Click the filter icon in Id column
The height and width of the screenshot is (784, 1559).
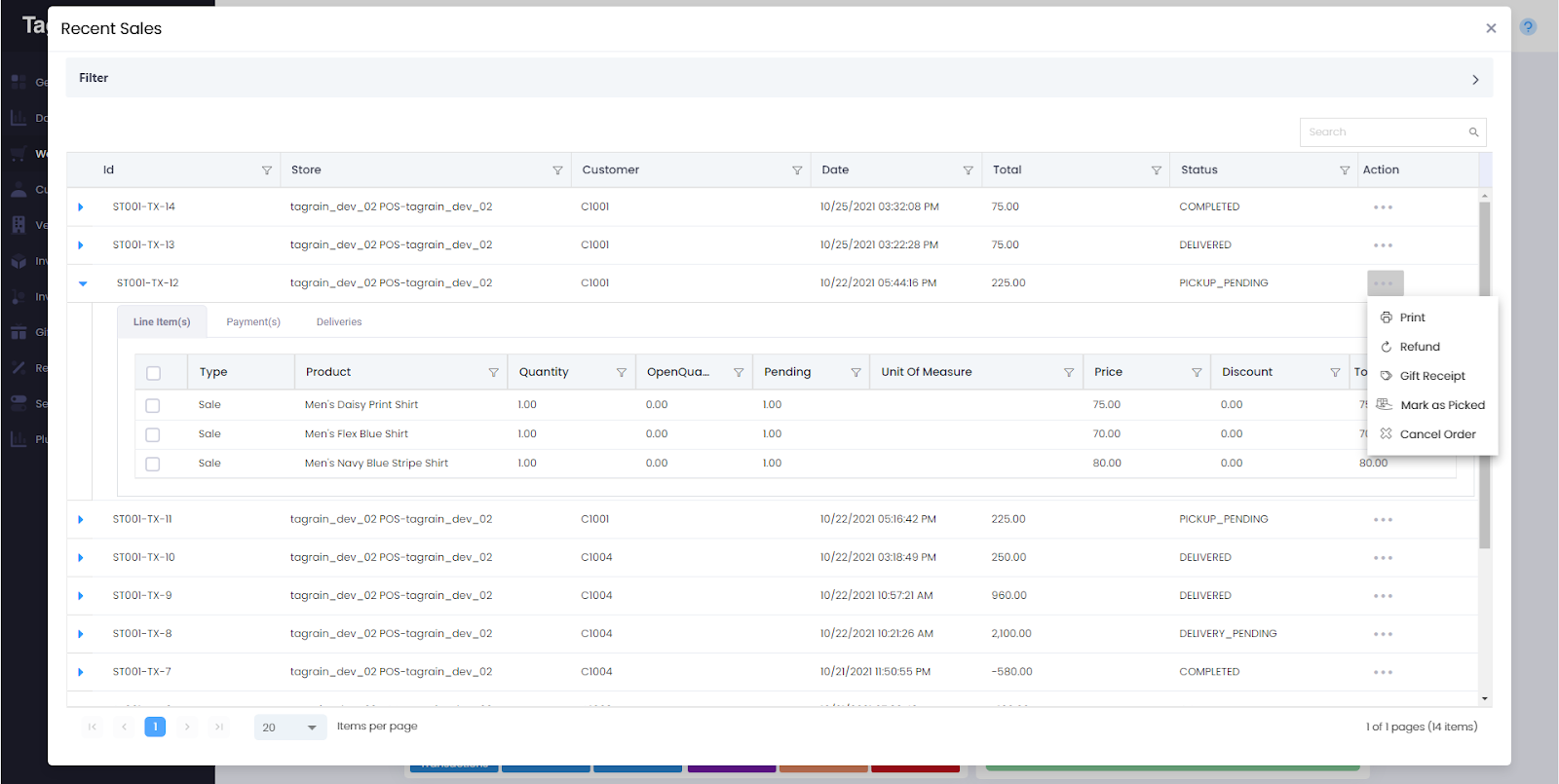point(266,170)
